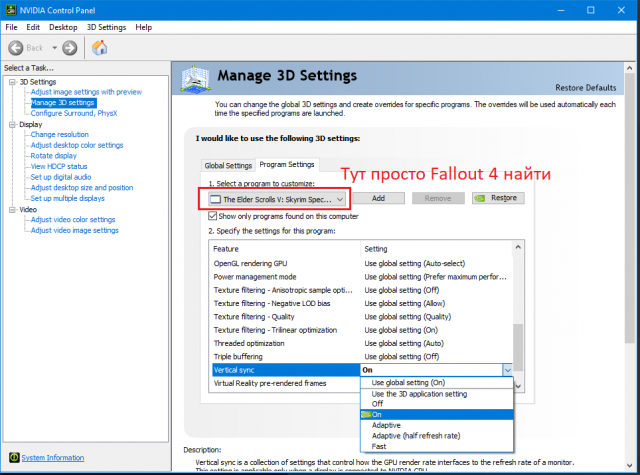Select 'Adaptive (half refresh rate)' option
The width and height of the screenshot is (640, 475).
[415, 436]
